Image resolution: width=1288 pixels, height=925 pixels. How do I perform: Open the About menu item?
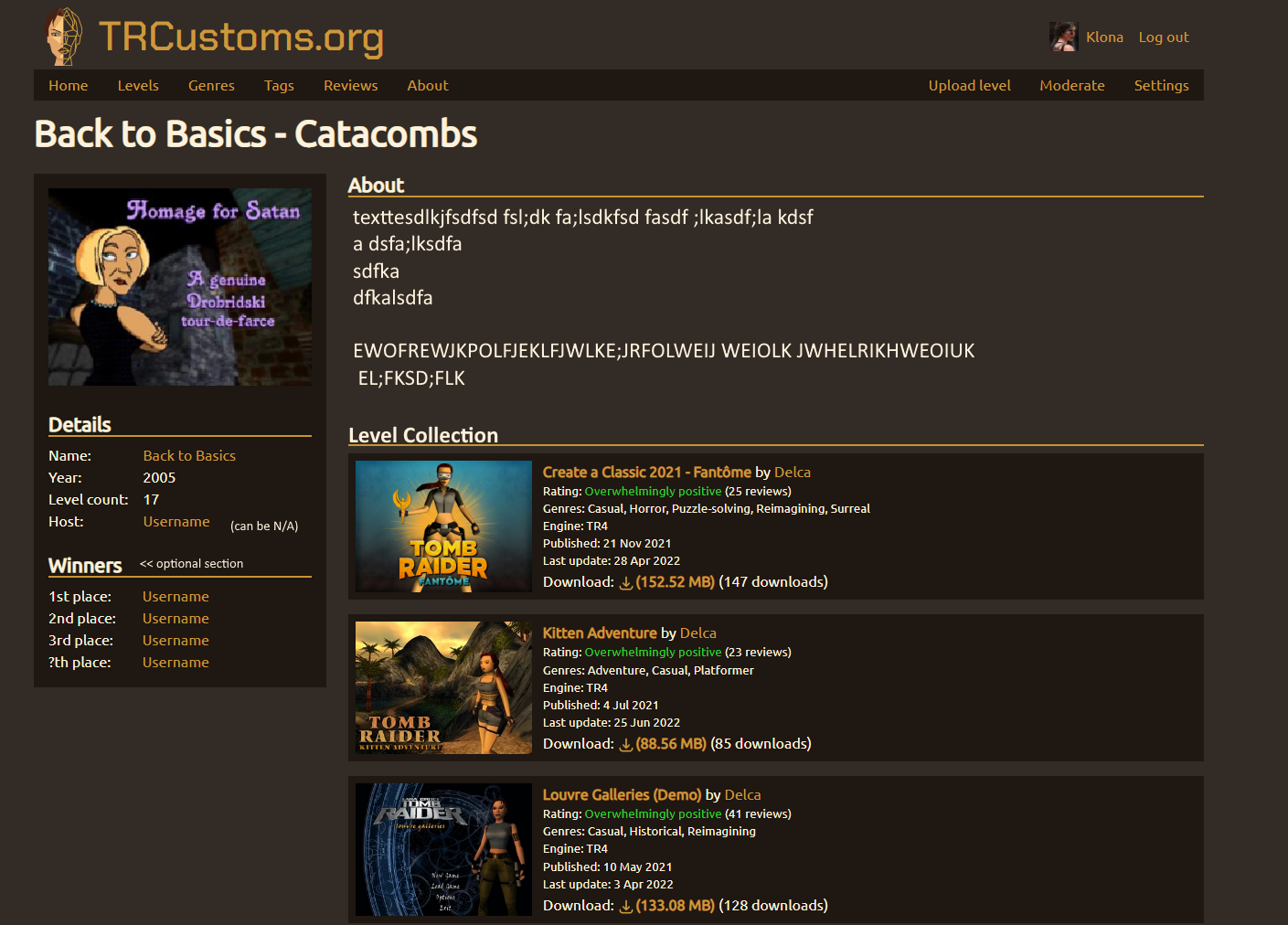click(427, 85)
